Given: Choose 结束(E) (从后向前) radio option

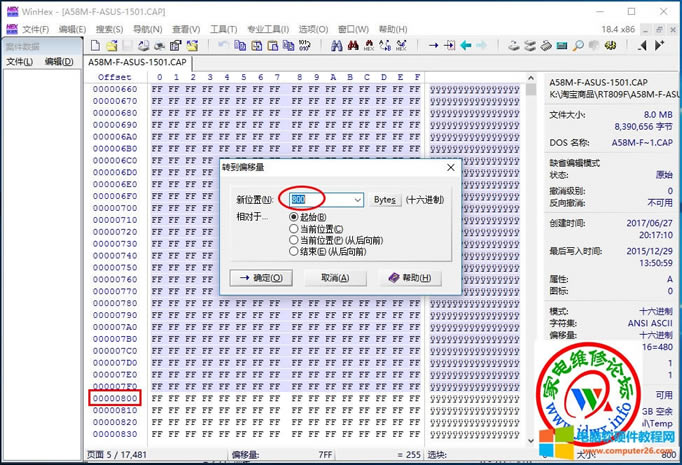Looking at the screenshot, I should (x=293, y=252).
